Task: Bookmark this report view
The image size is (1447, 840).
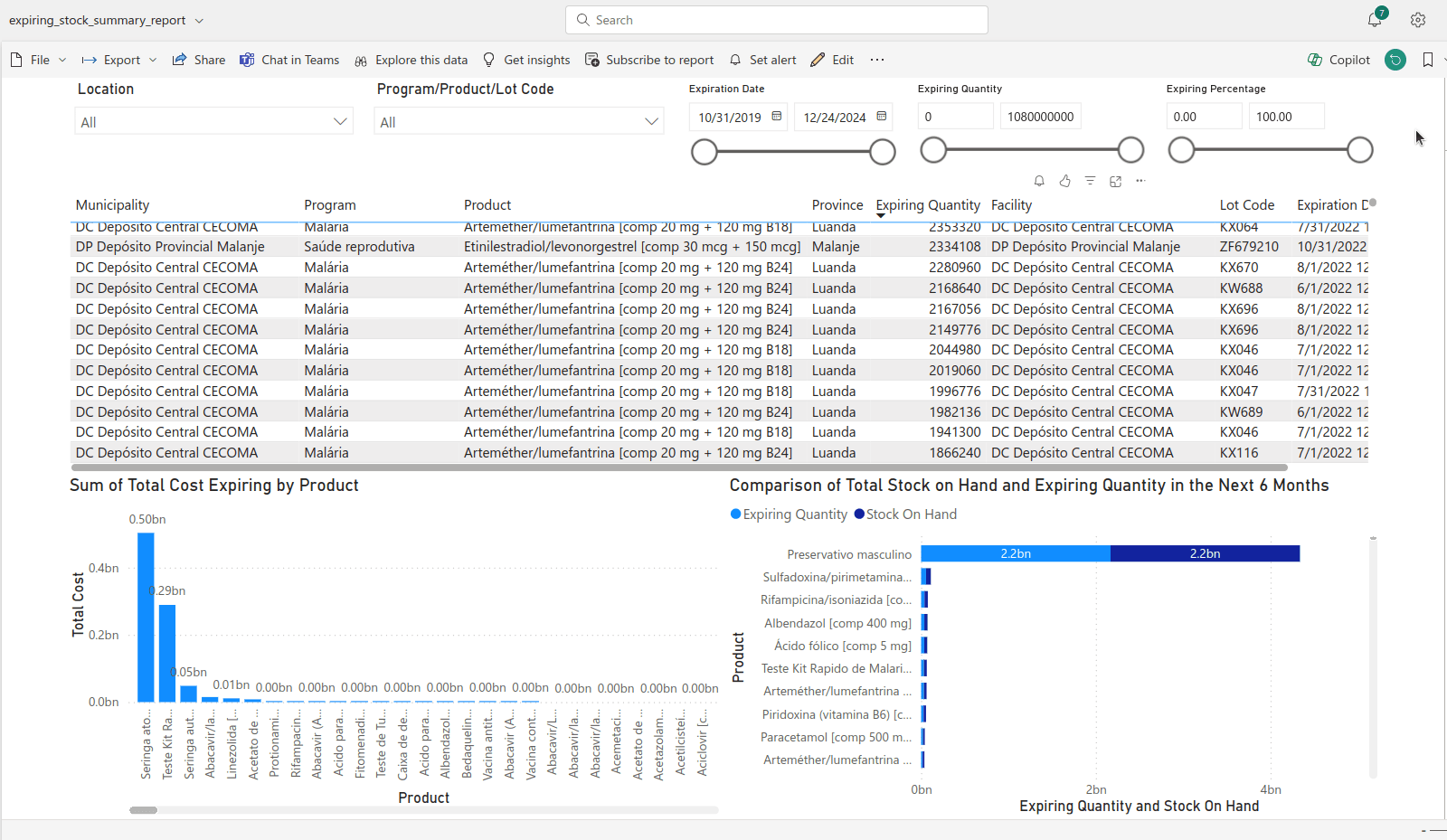Action: pos(1428,60)
